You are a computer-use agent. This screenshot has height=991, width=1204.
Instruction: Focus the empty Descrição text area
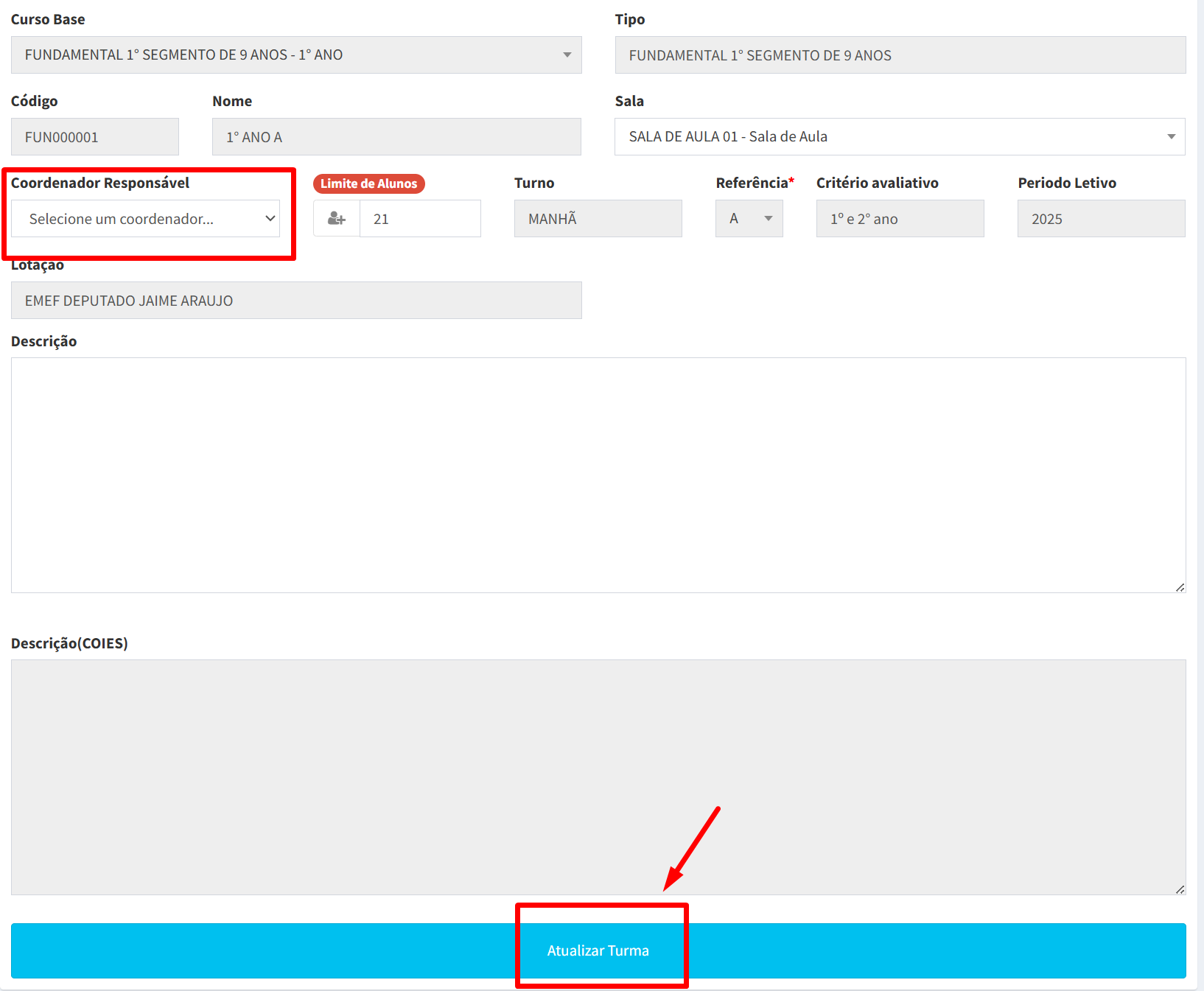click(x=598, y=475)
